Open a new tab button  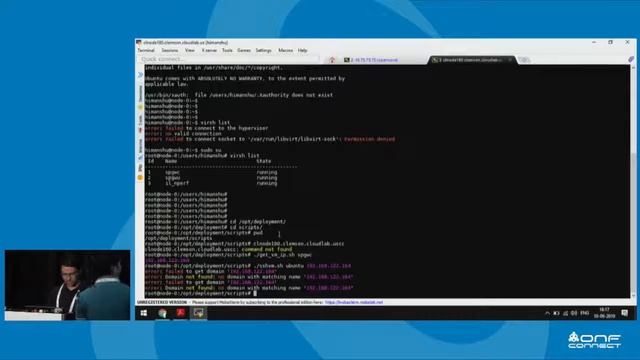[525, 60]
